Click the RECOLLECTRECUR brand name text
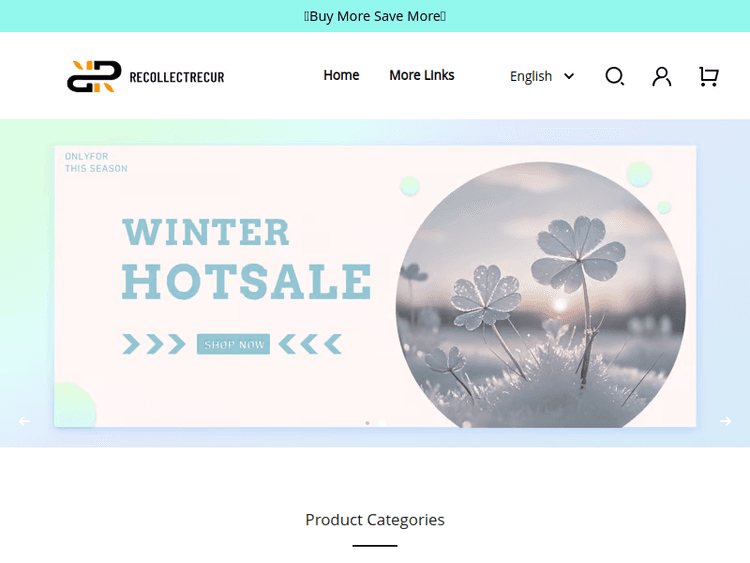The image size is (750, 563). (x=177, y=77)
